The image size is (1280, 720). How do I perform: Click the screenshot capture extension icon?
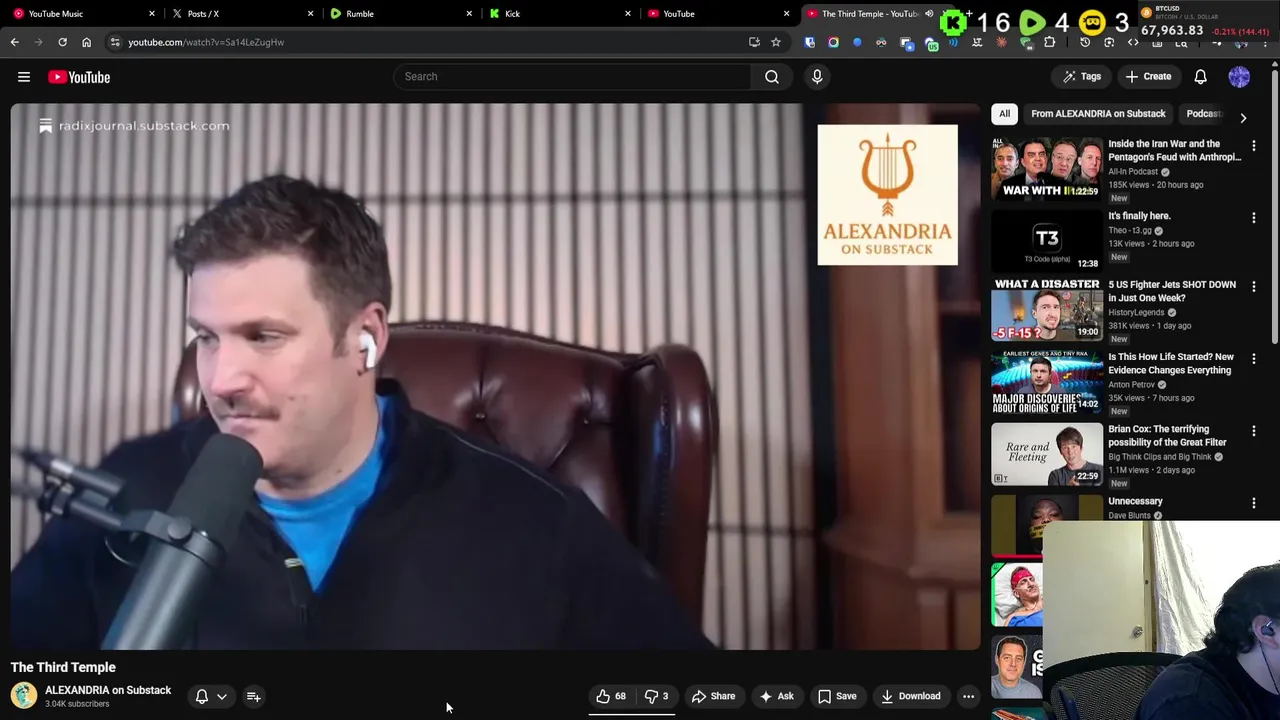pos(1109,42)
